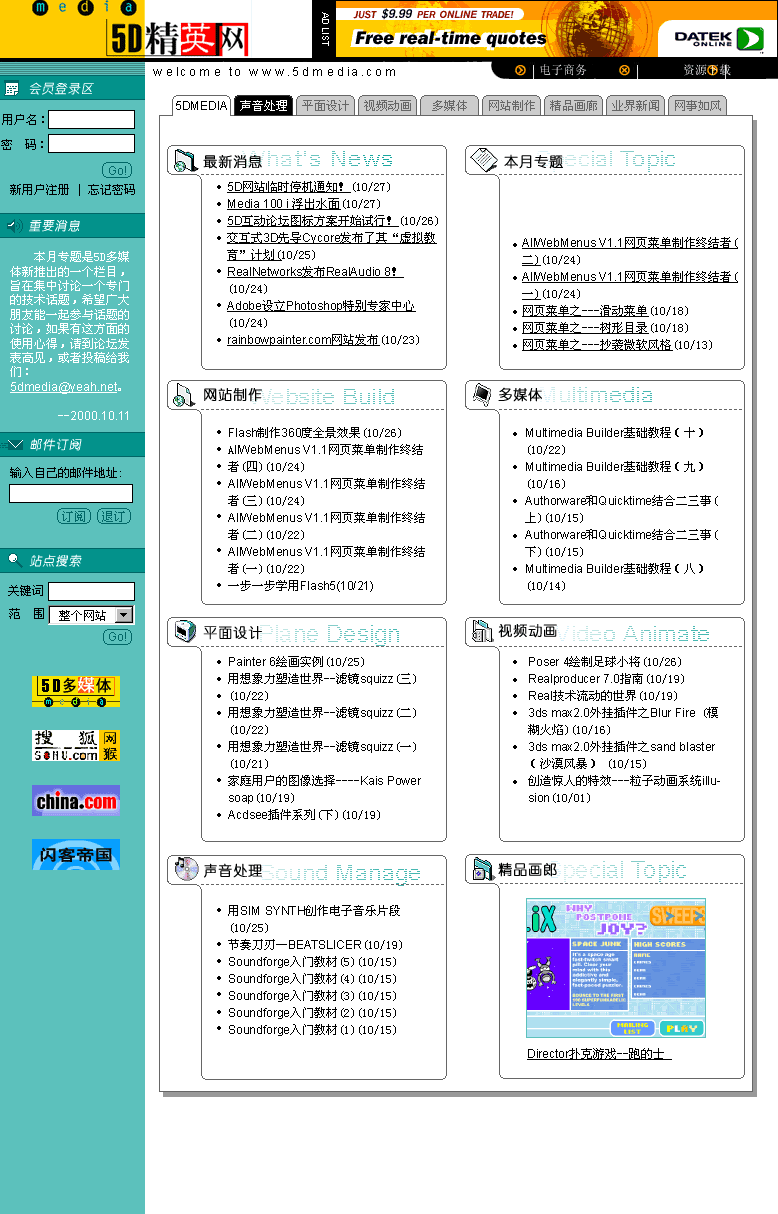Open the 资源下载 top navigation link
Image resolution: width=778 pixels, height=1214 pixels.
point(707,71)
